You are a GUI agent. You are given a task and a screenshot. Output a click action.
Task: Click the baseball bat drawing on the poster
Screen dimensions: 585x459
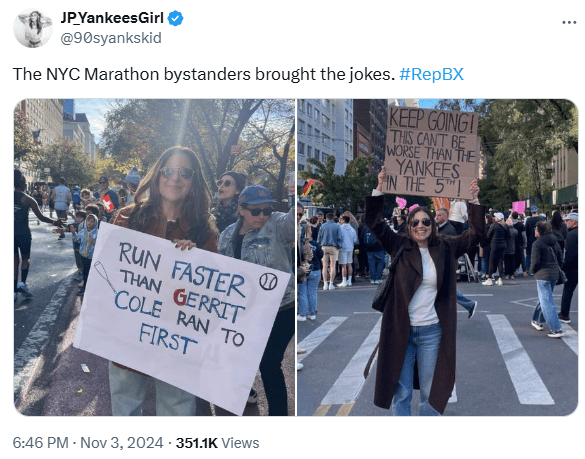[105, 277]
